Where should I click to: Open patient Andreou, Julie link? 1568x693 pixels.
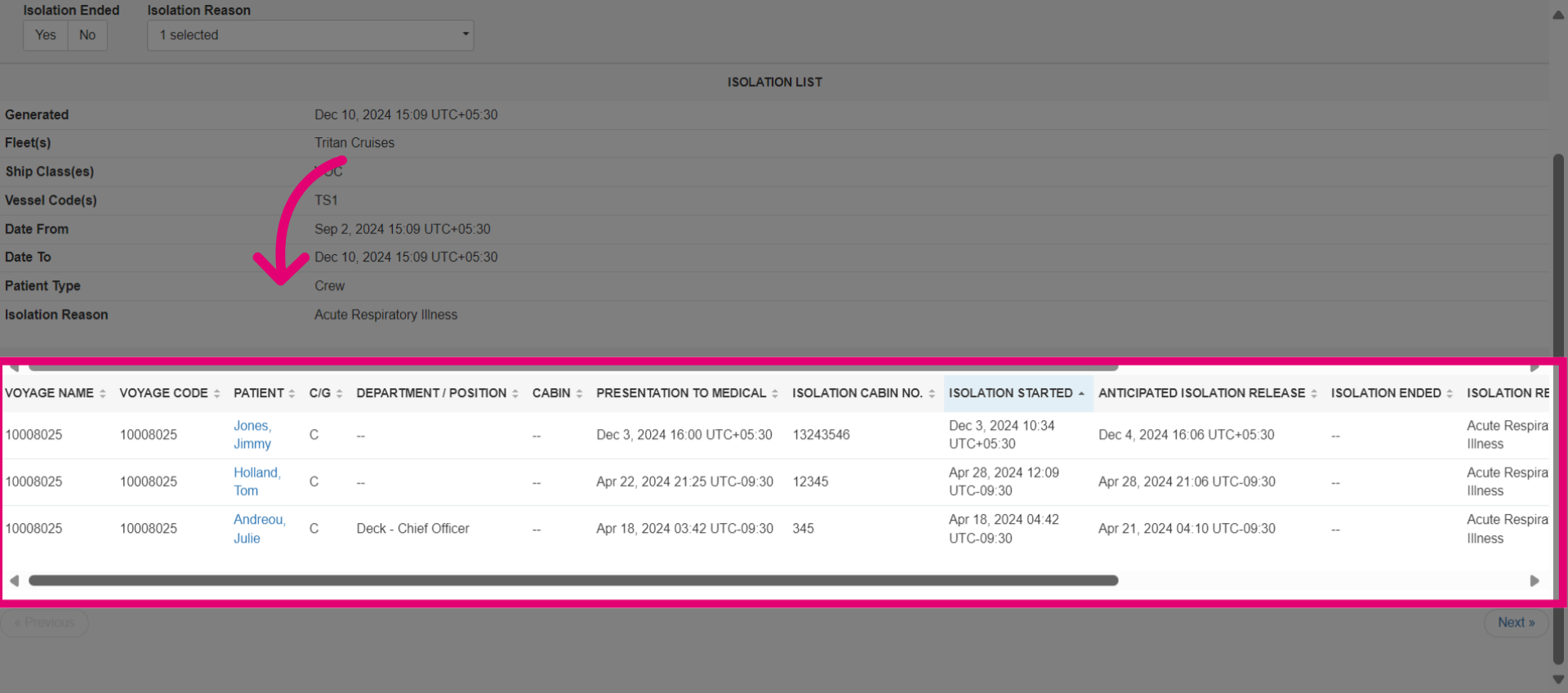pyautogui.click(x=260, y=529)
